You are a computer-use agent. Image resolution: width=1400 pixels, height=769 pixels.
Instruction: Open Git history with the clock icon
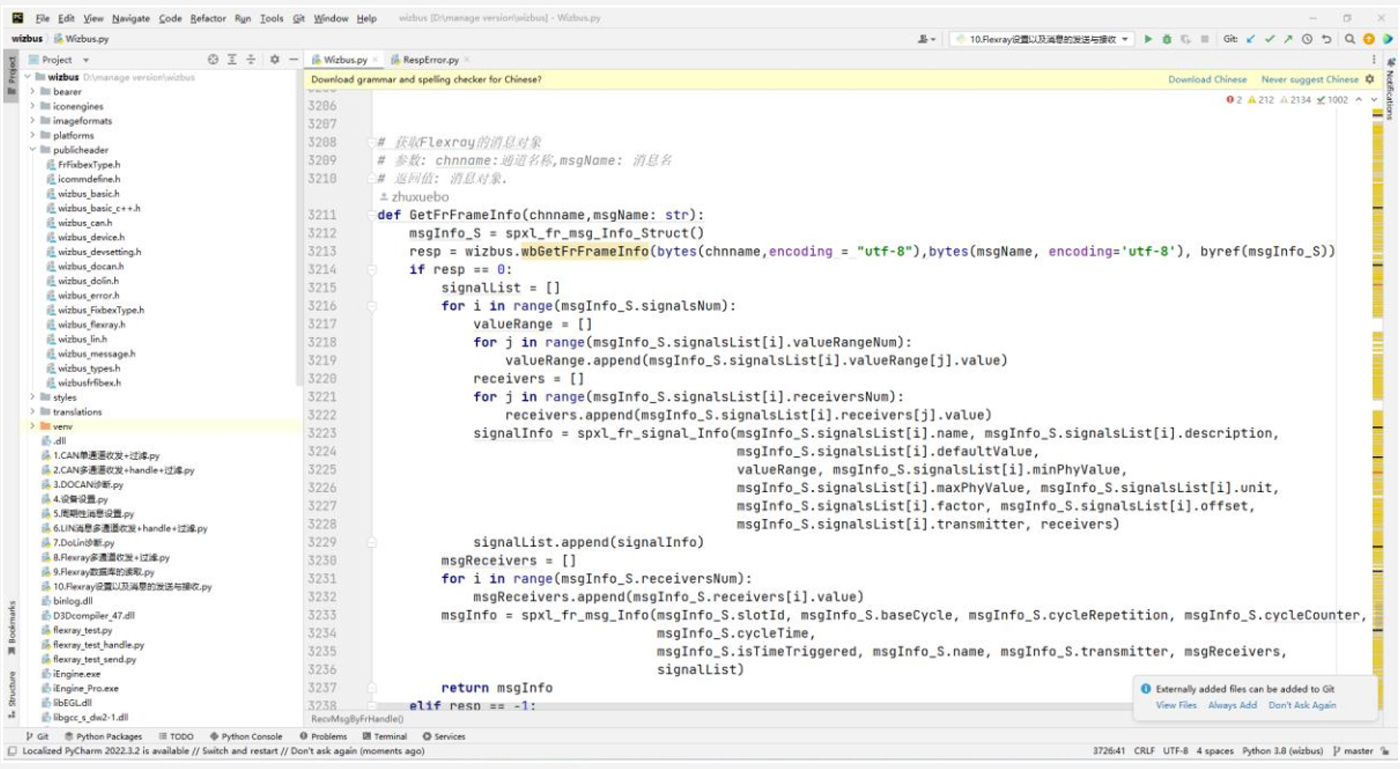point(1307,39)
